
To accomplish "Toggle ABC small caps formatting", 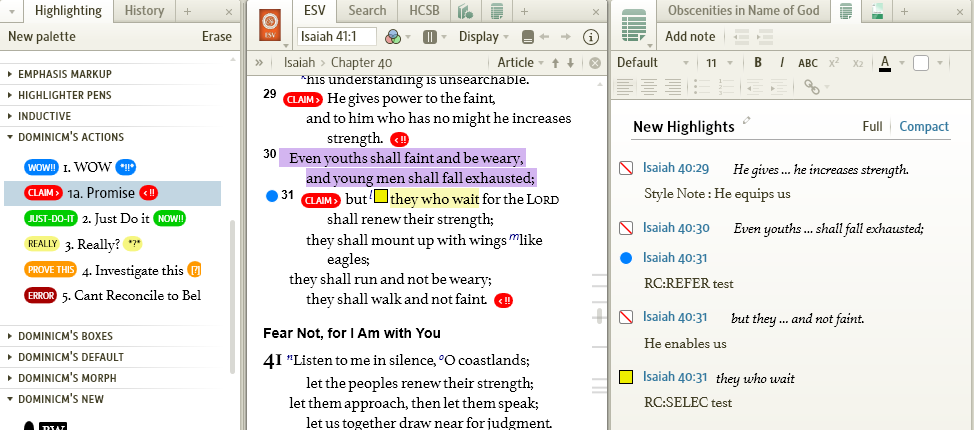I will 808,63.
